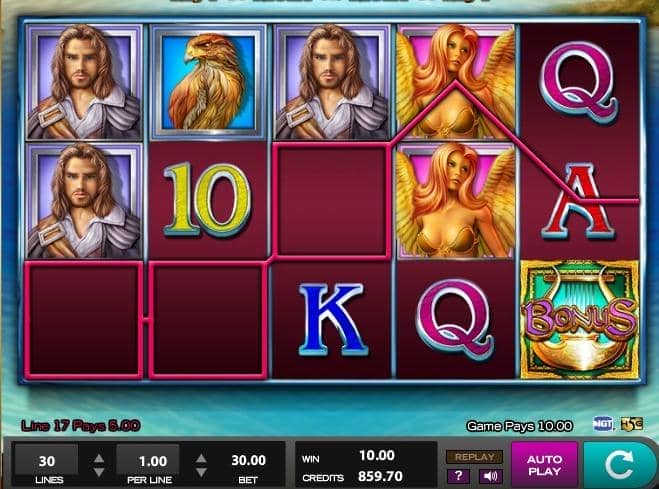Click the IGT logo
The width and height of the screenshot is (659, 489).
[603, 423]
